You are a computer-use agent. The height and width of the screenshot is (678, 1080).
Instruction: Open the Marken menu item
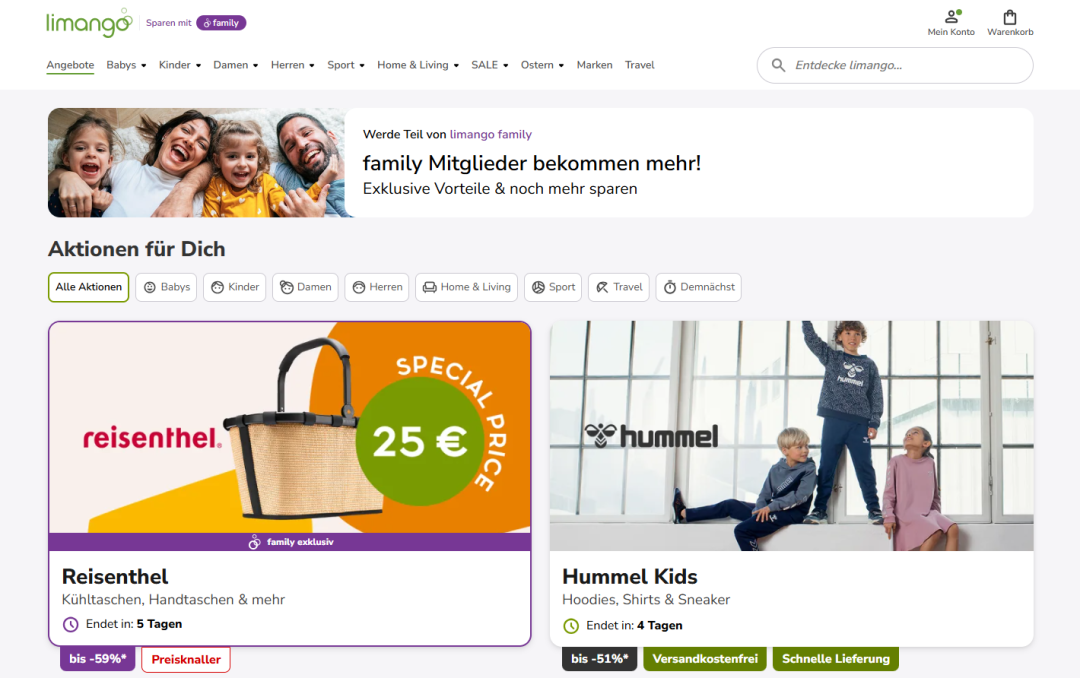click(x=594, y=65)
